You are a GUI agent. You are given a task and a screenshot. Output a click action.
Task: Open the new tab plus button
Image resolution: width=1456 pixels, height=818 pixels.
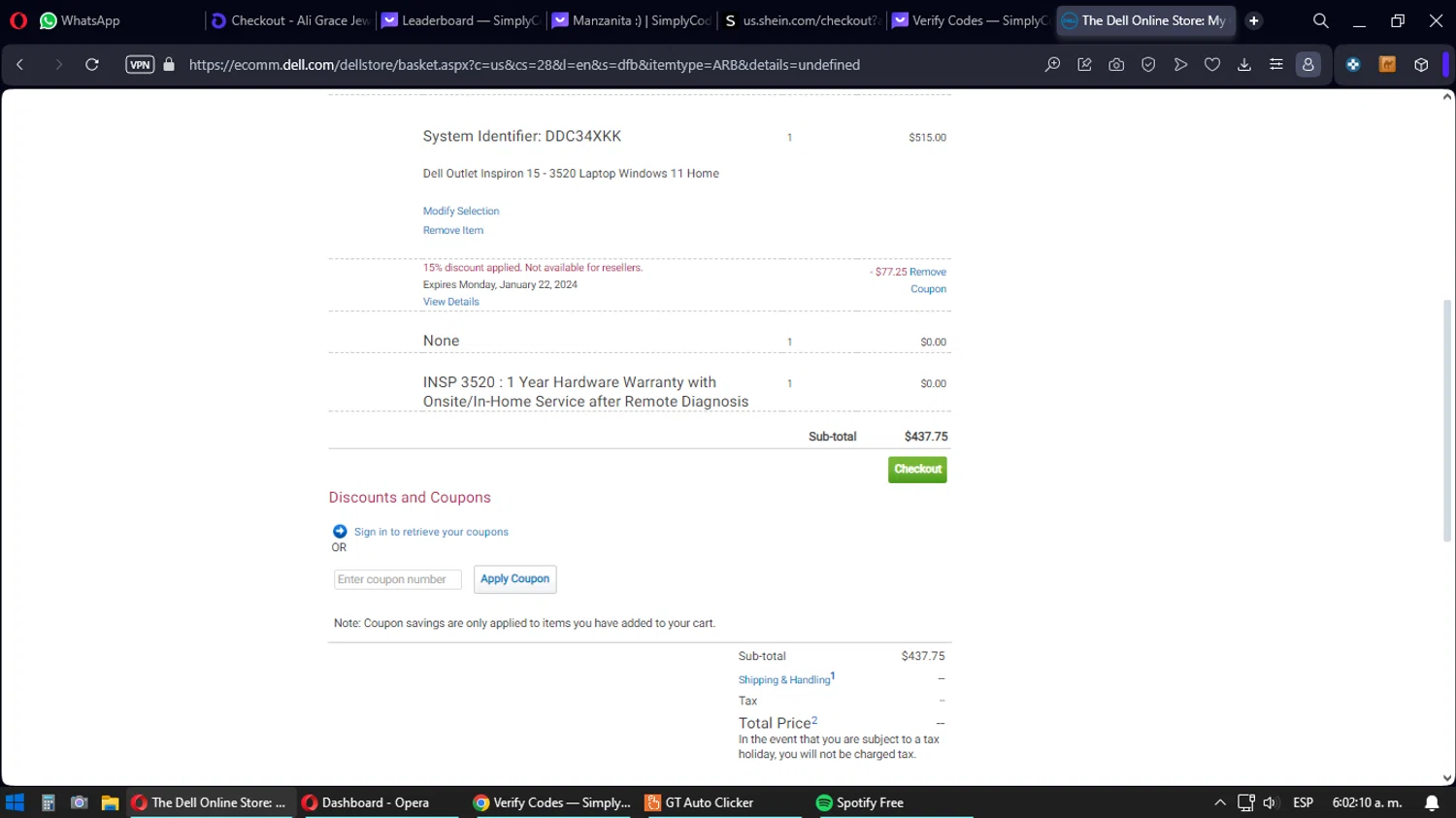pos(1254,20)
